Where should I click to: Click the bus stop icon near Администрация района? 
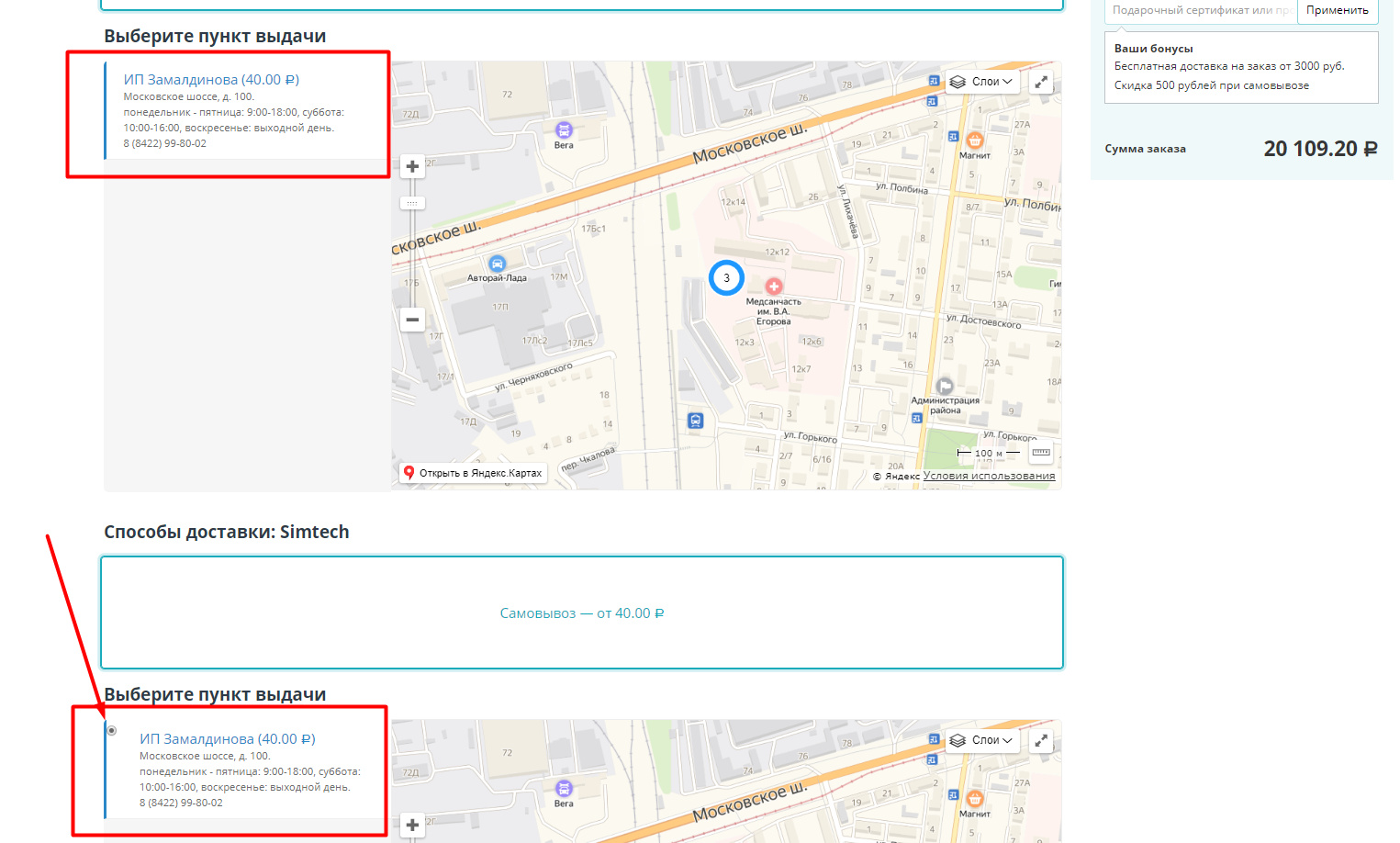[916, 418]
